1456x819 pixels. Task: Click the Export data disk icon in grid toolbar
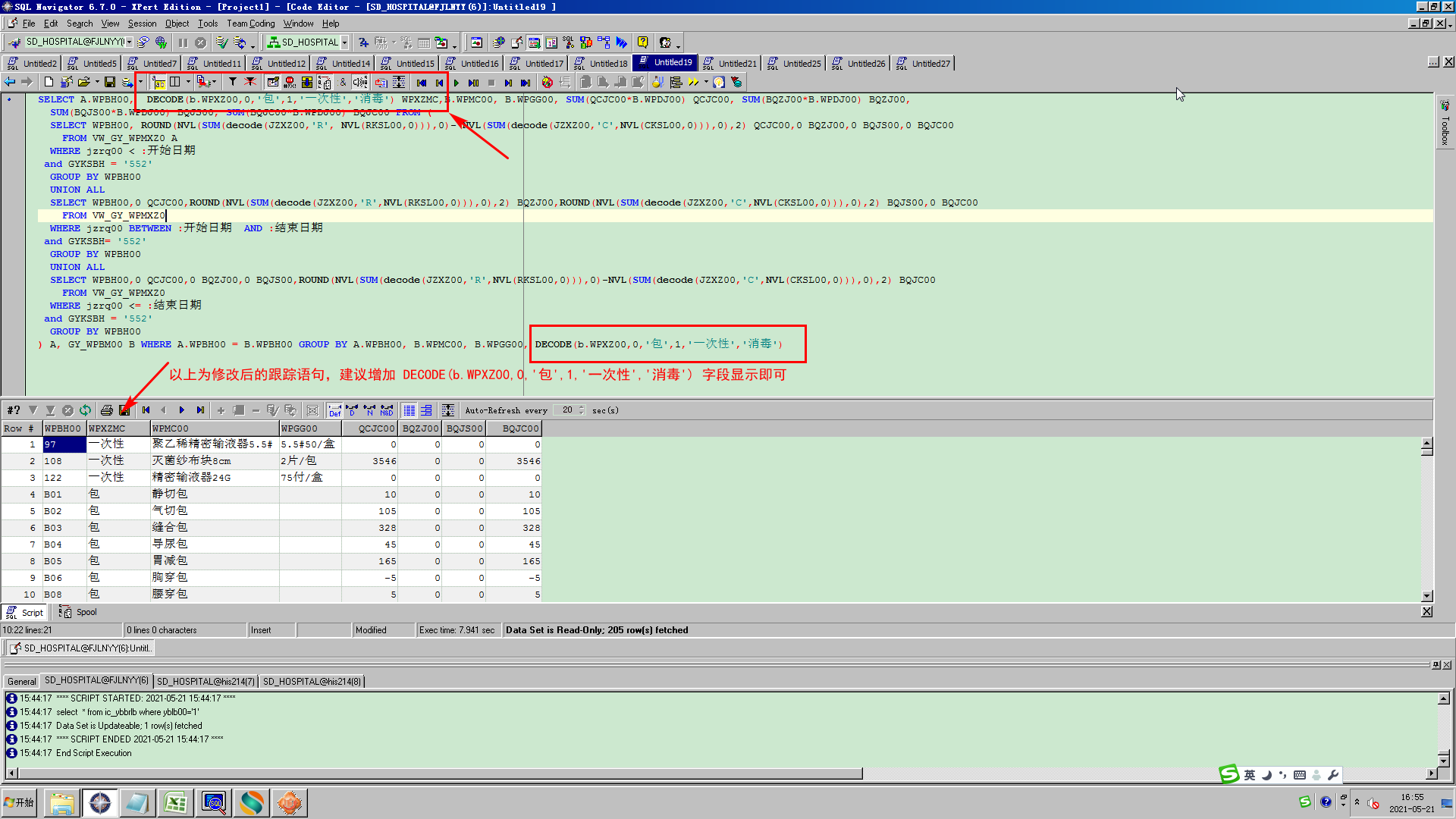tap(125, 410)
